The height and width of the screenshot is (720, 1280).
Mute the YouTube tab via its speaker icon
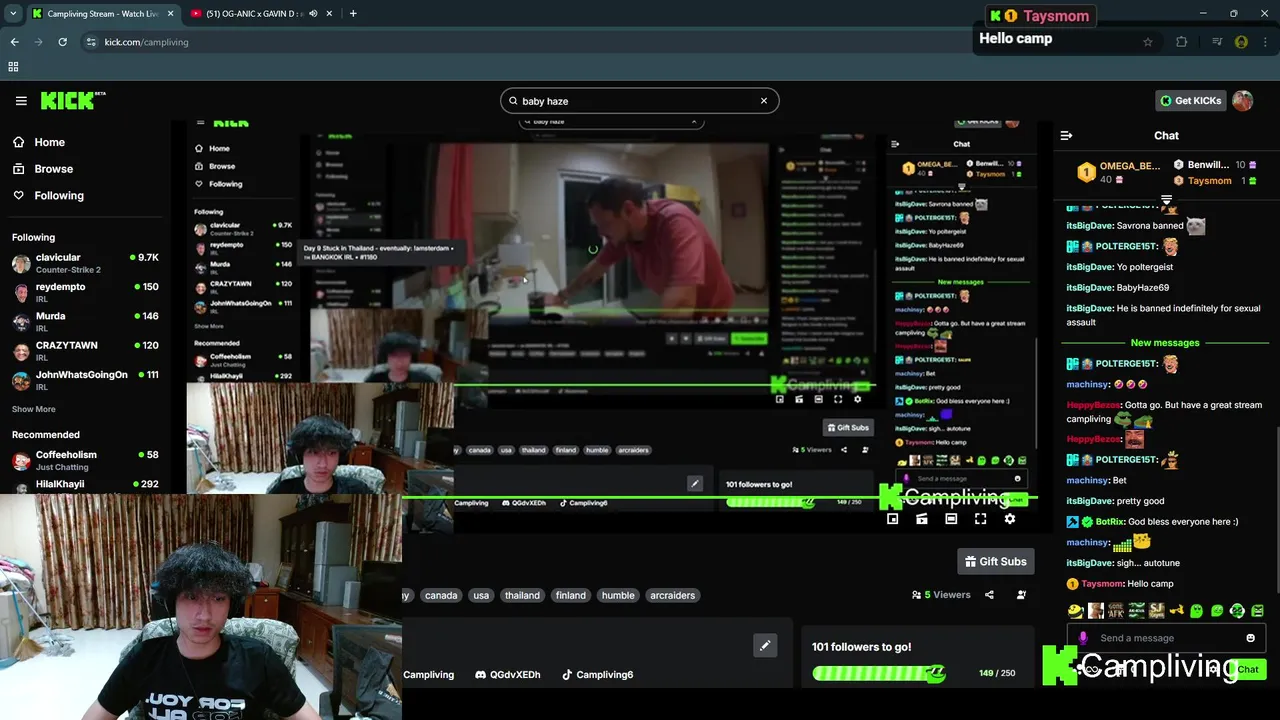click(313, 14)
